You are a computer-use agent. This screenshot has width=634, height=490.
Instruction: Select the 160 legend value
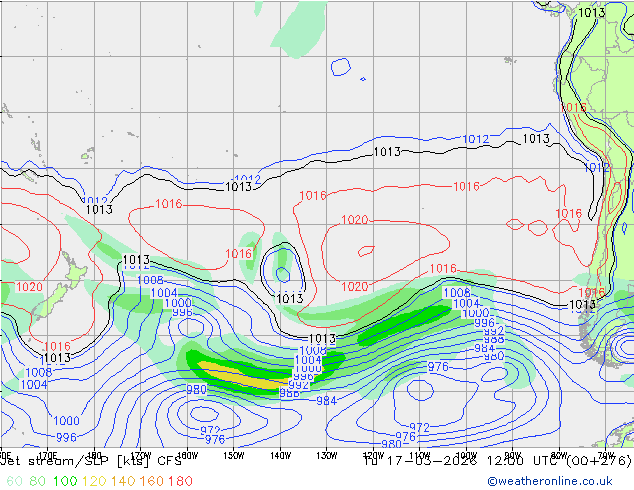(x=152, y=481)
